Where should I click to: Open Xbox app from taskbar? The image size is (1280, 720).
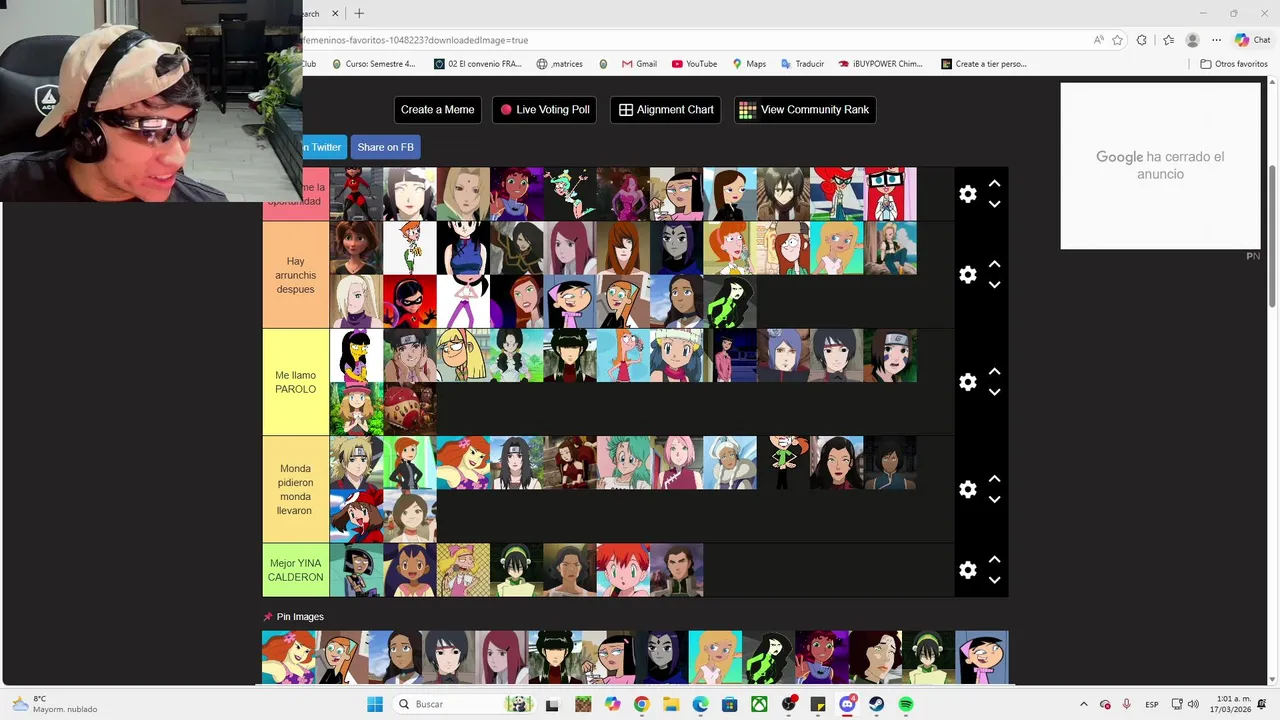click(x=759, y=704)
